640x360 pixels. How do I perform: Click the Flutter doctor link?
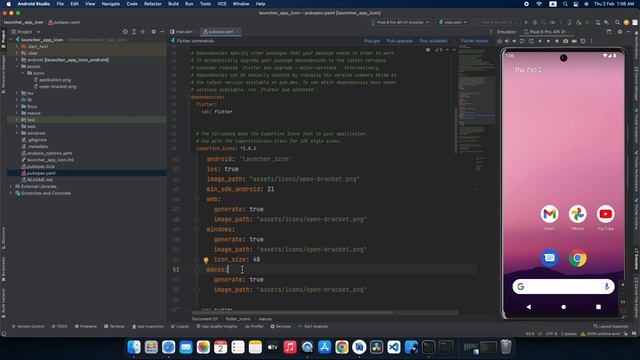[x=474, y=41]
